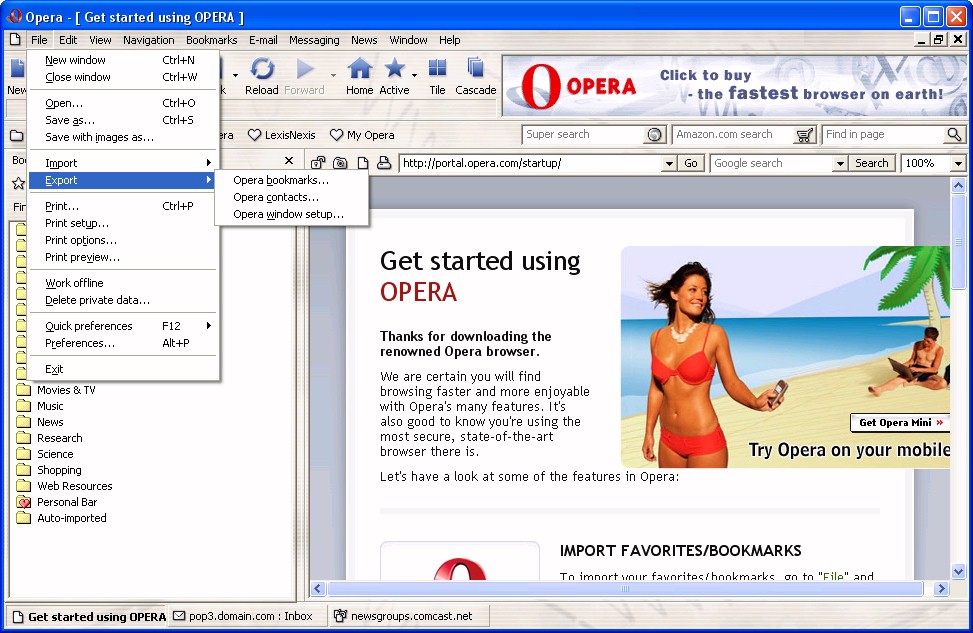This screenshot has width=973, height=633.
Task: Click in the Amazon.com search field
Action: 733,135
